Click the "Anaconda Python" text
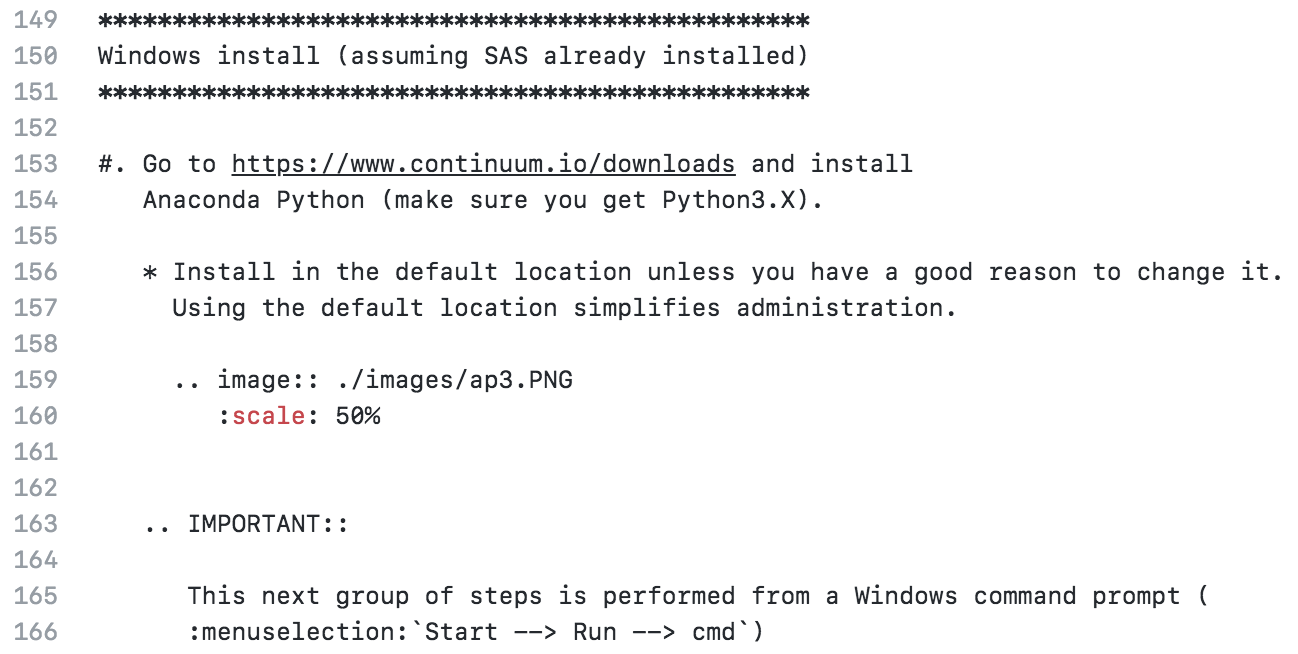The width and height of the screenshot is (1298, 654). tap(253, 200)
